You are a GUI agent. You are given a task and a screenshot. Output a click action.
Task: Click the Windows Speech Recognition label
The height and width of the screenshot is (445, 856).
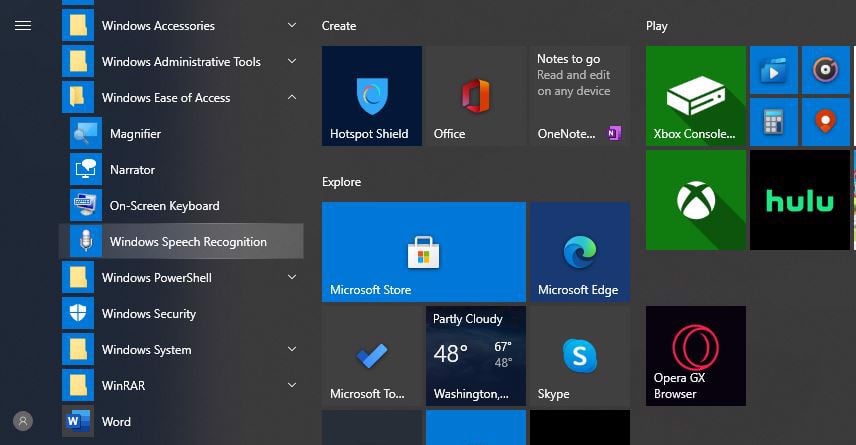tap(188, 242)
